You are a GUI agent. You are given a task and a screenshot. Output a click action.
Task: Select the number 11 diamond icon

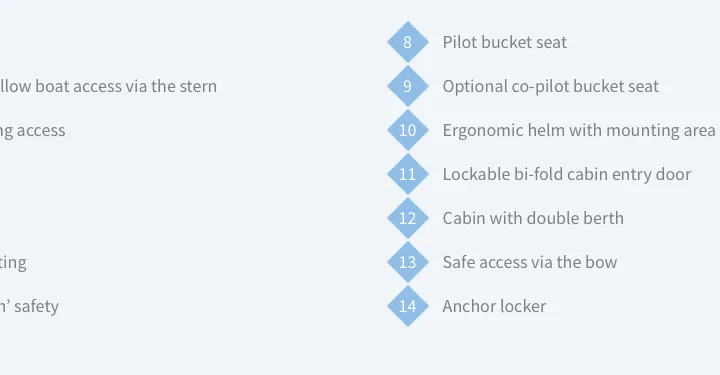click(x=408, y=174)
